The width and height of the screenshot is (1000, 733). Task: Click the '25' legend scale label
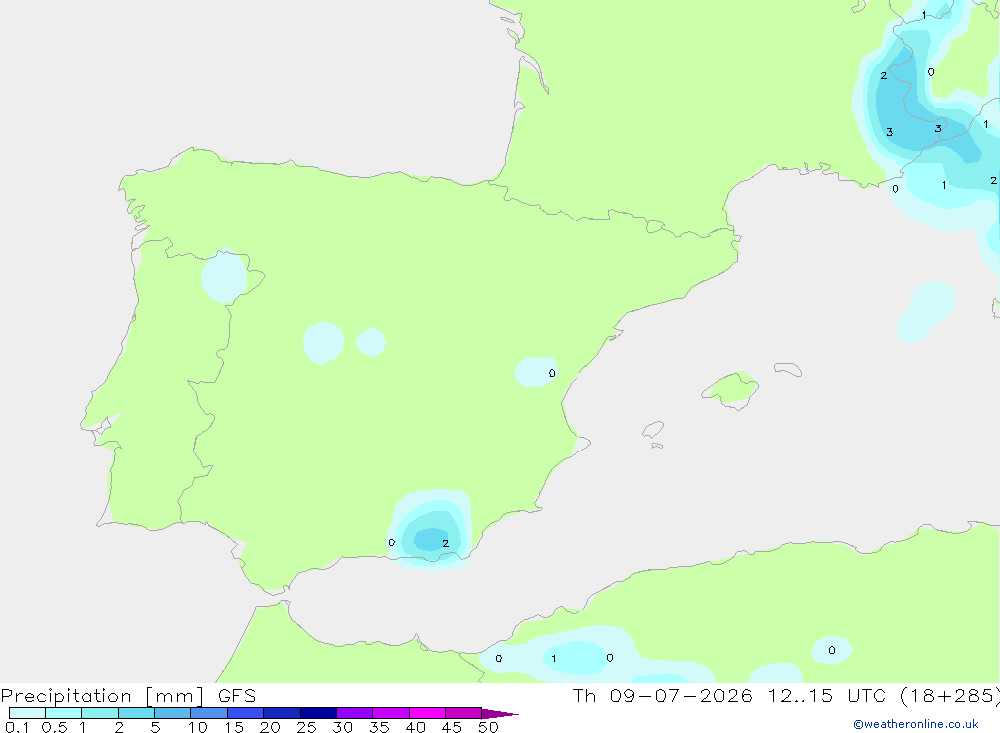pos(306,727)
